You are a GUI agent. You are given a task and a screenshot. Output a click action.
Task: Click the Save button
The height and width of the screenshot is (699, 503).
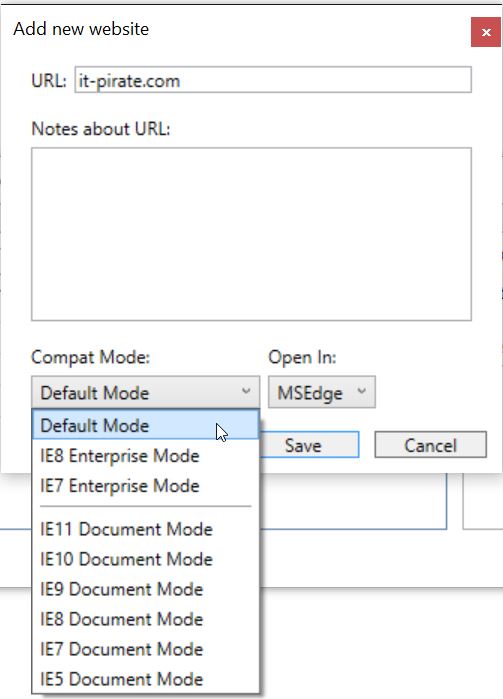coord(309,444)
